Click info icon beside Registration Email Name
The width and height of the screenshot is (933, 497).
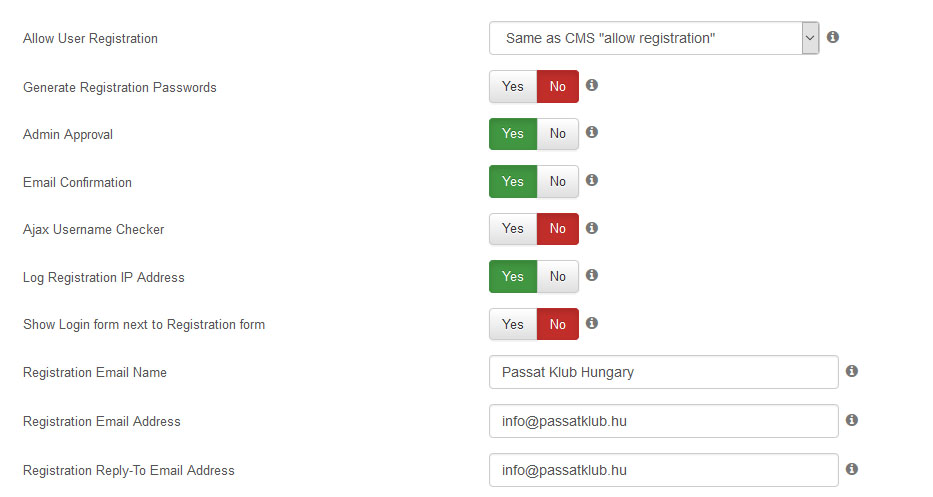click(852, 371)
